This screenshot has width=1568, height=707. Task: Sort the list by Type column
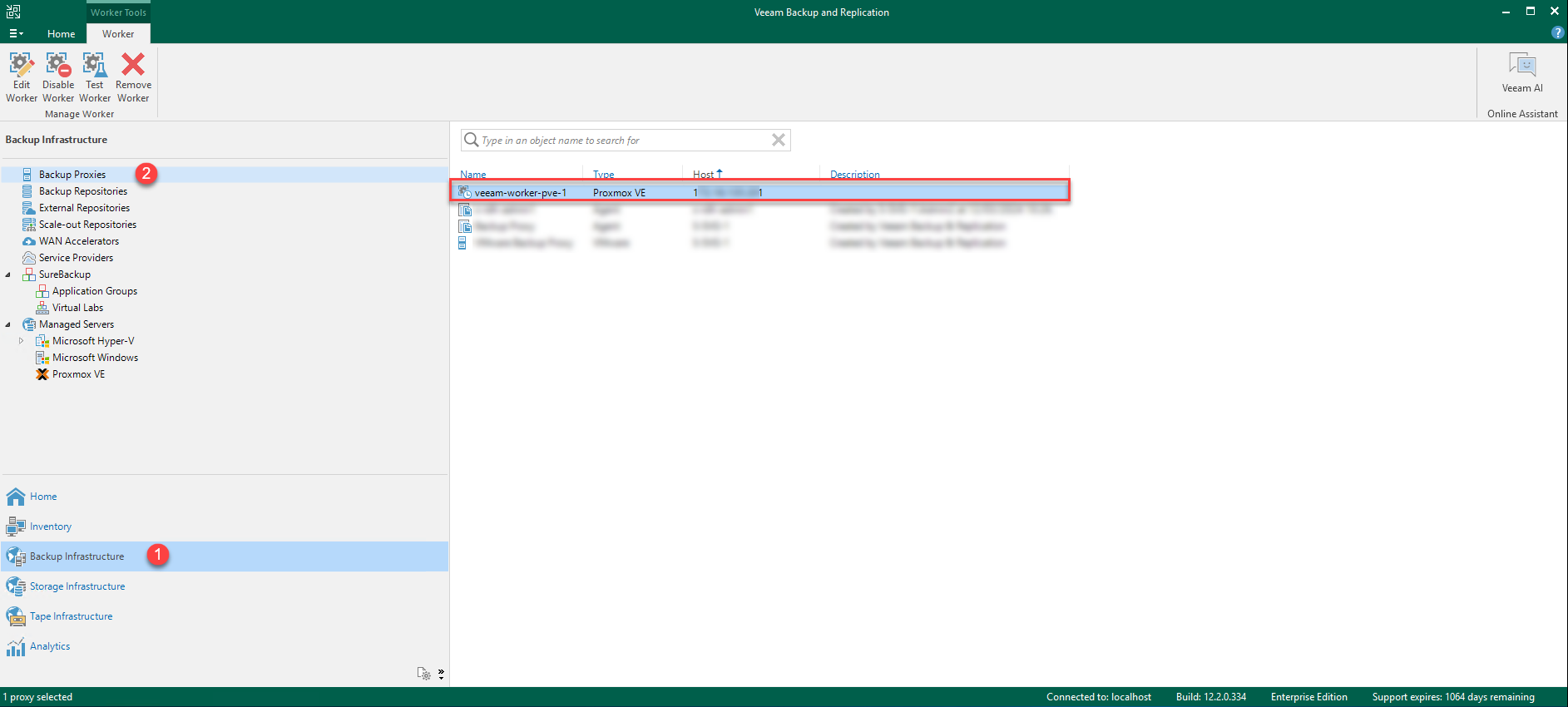pos(604,175)
